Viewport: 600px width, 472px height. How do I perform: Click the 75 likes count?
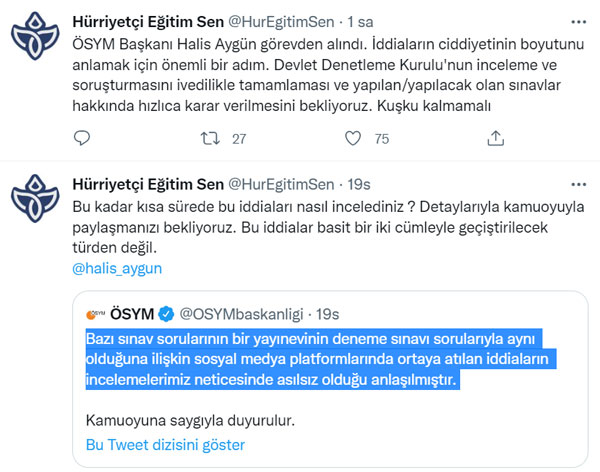pyautogui.click(x=382, y=139)
